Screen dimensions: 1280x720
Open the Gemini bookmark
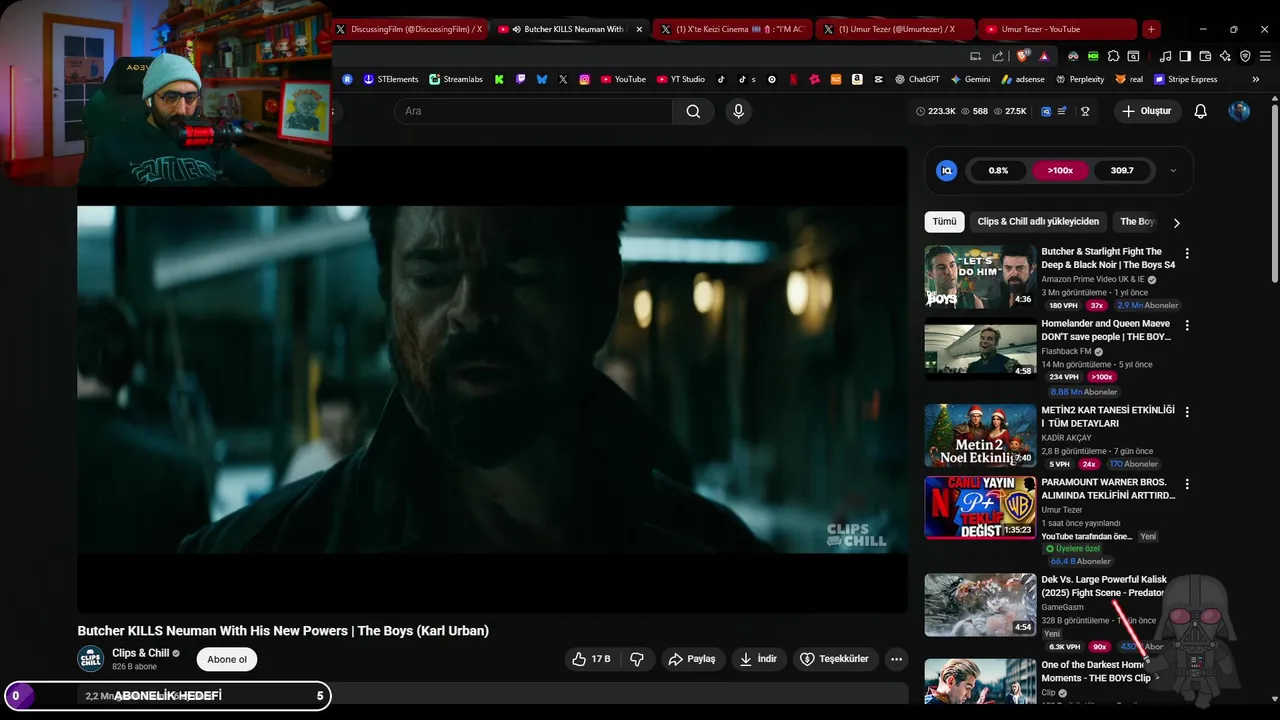coord(970,79)
